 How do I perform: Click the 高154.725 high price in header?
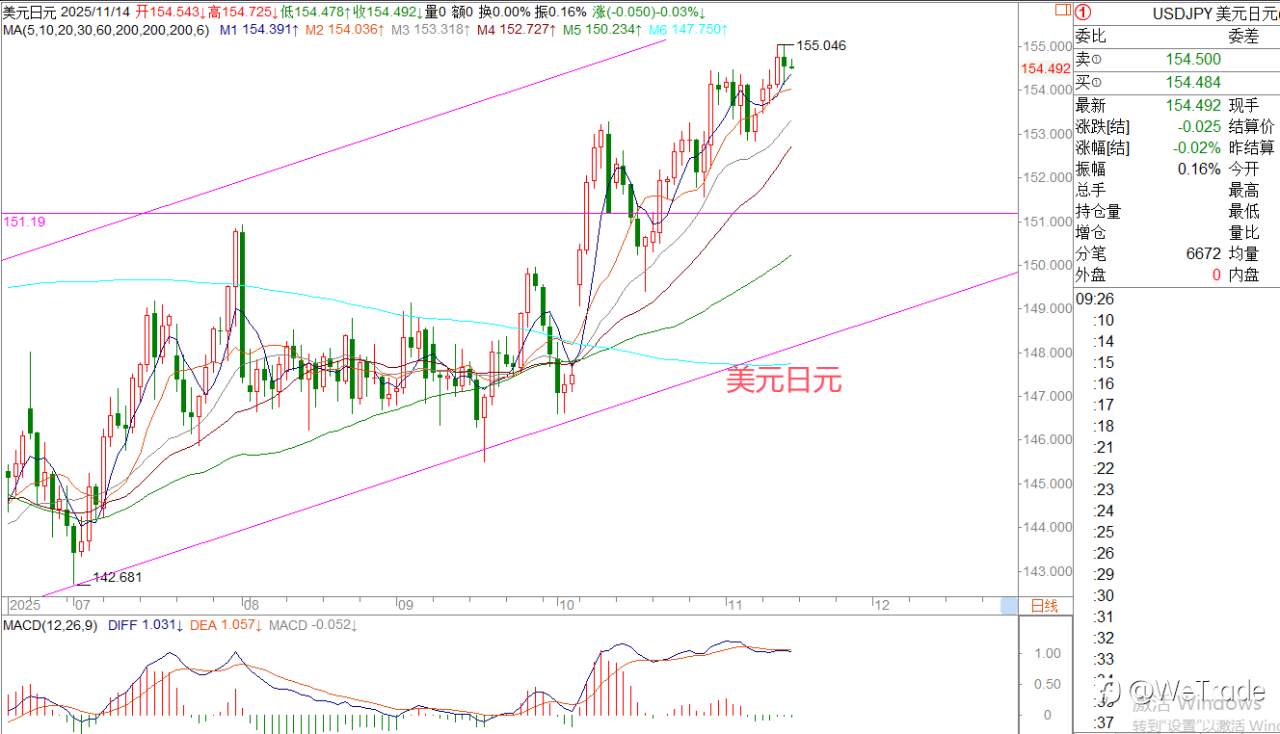pos(243,12)
